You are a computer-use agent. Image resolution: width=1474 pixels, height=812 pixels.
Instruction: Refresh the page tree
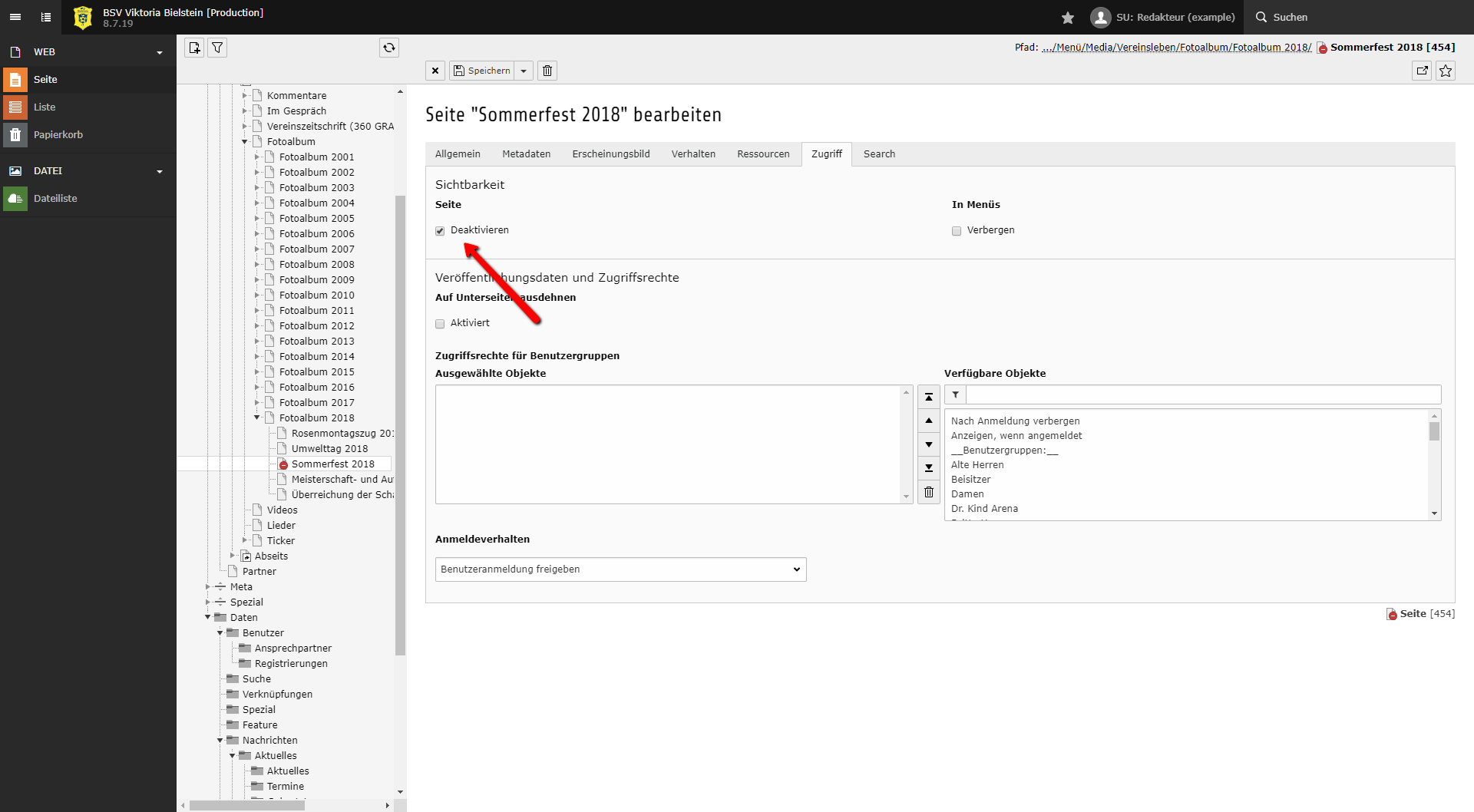point(389,48)
